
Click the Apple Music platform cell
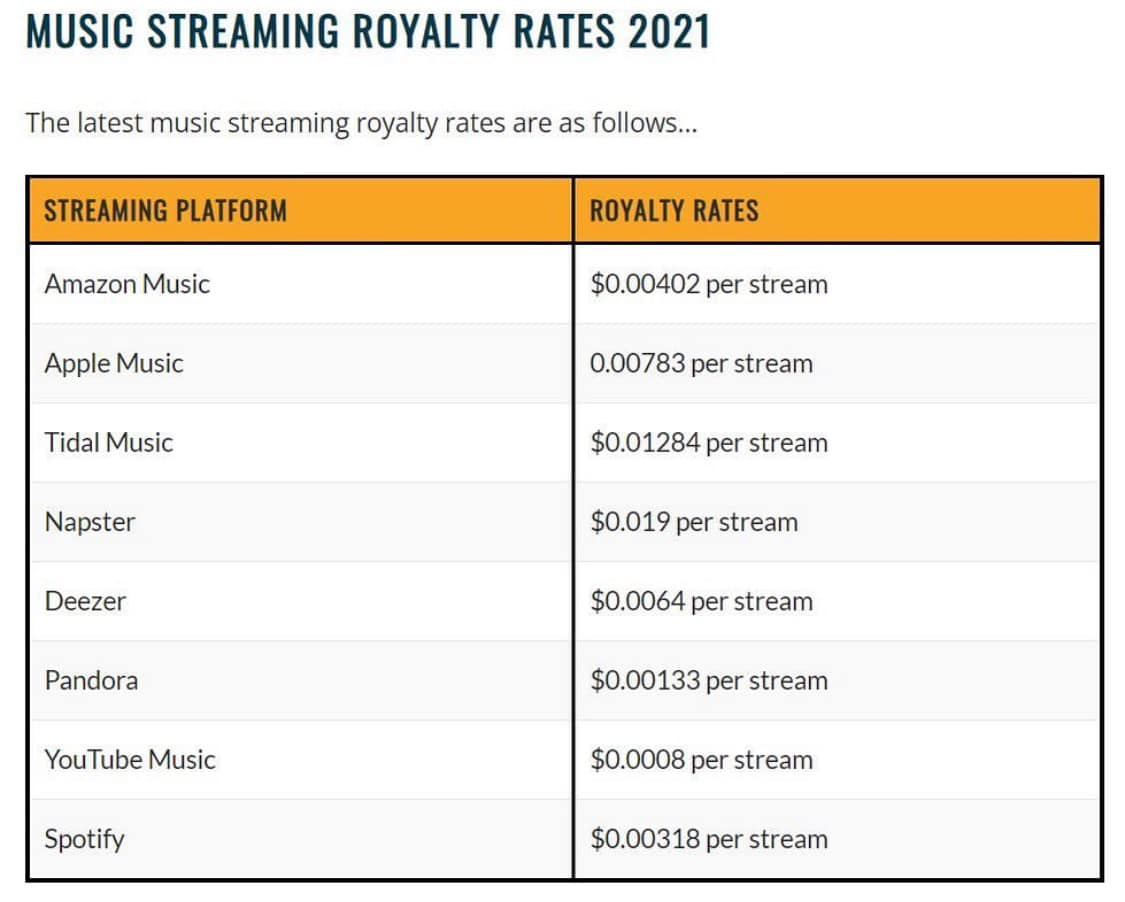point(114,363)
